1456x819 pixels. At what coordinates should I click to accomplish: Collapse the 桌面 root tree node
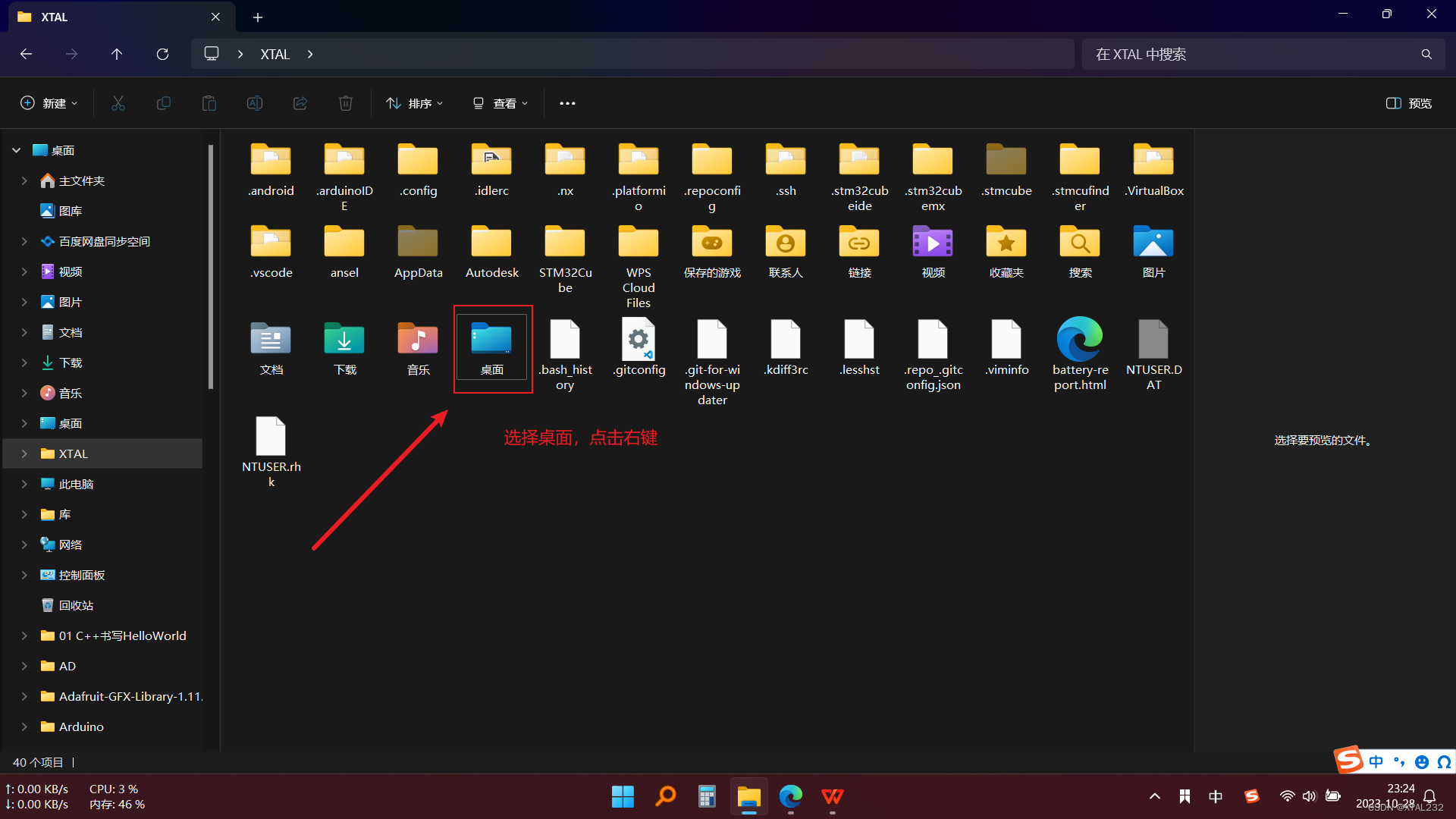(x=16, y=150)
